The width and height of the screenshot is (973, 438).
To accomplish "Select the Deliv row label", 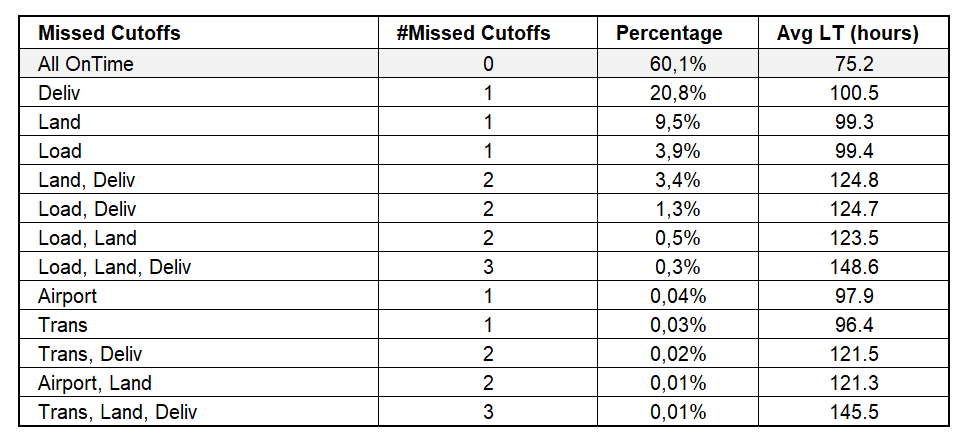I will (x=58, y=94).
